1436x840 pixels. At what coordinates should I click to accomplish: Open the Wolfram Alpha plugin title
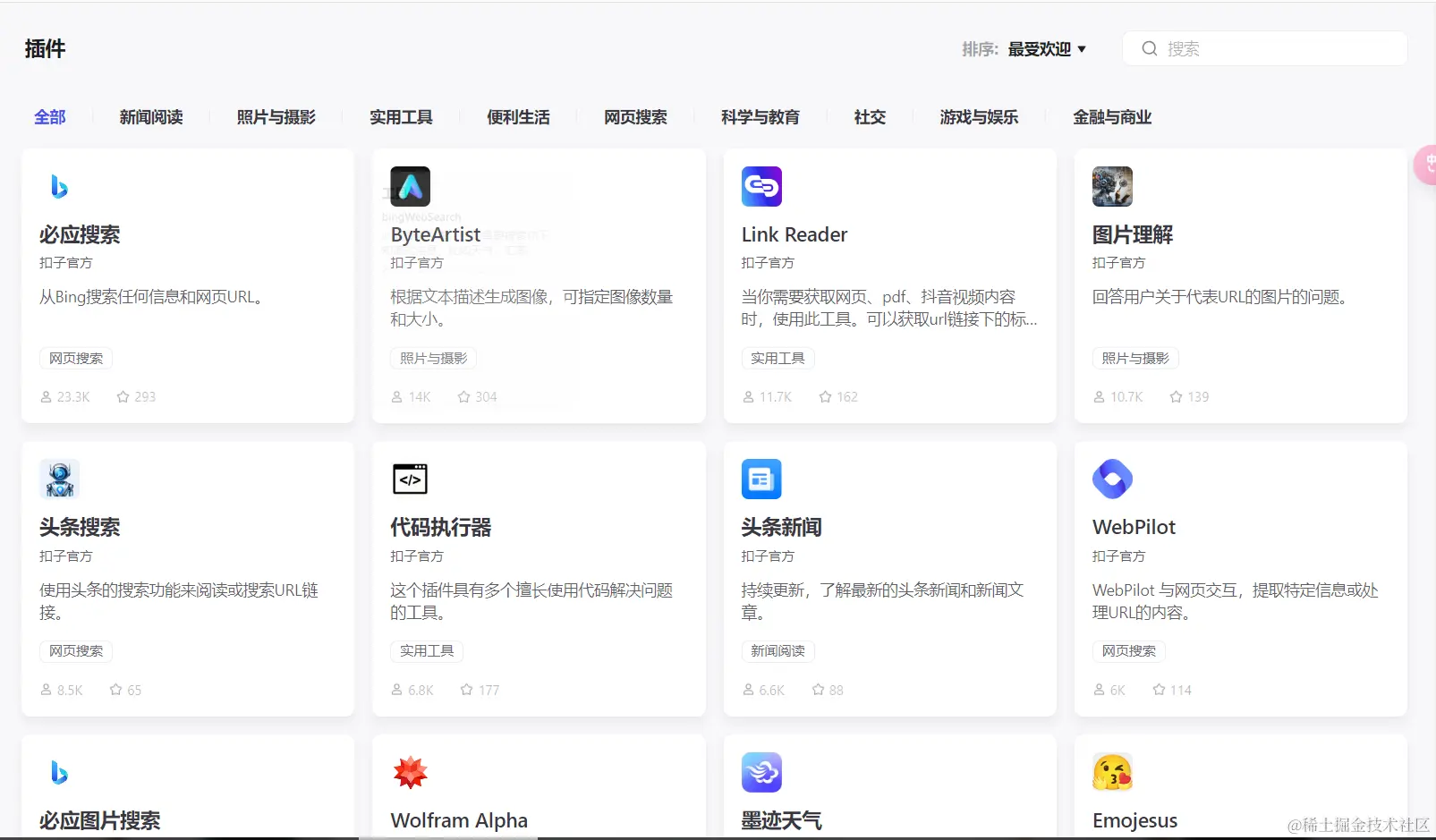point(459,820)
